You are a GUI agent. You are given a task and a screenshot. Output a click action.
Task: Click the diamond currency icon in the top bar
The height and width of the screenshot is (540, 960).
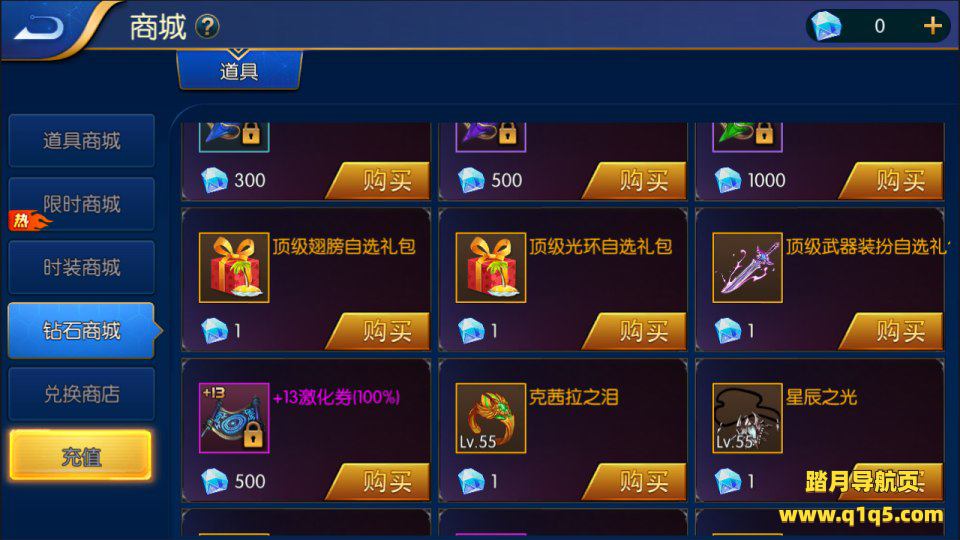pyautogui.click(x=826, y=26)
